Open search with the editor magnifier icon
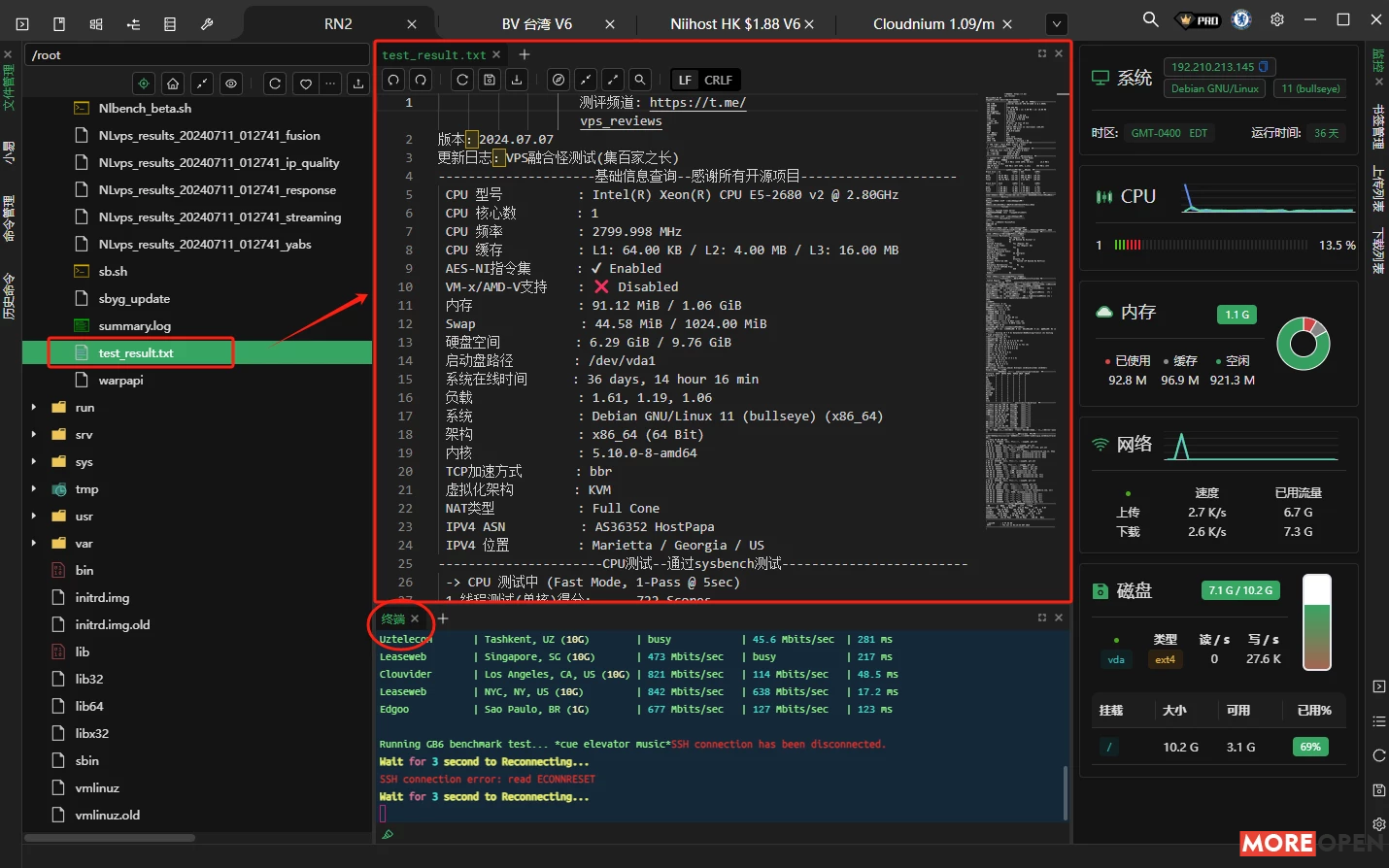Viewport: 1389px width, 868px height. 639,80
